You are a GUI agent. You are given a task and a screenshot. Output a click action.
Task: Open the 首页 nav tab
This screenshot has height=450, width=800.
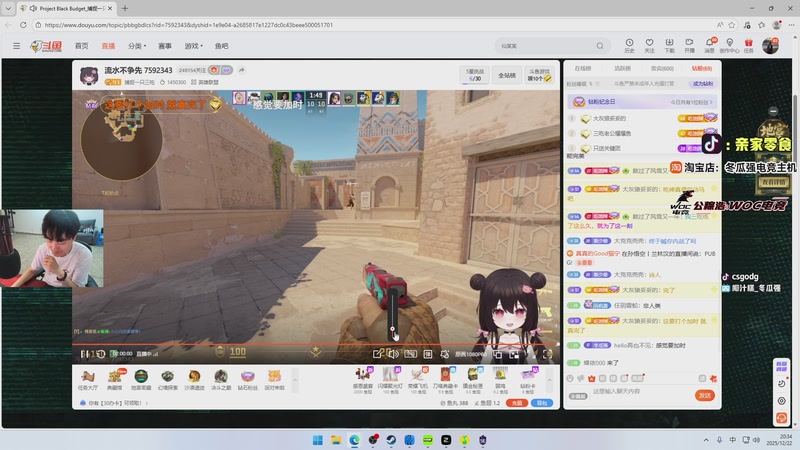(x=82, y=46)
